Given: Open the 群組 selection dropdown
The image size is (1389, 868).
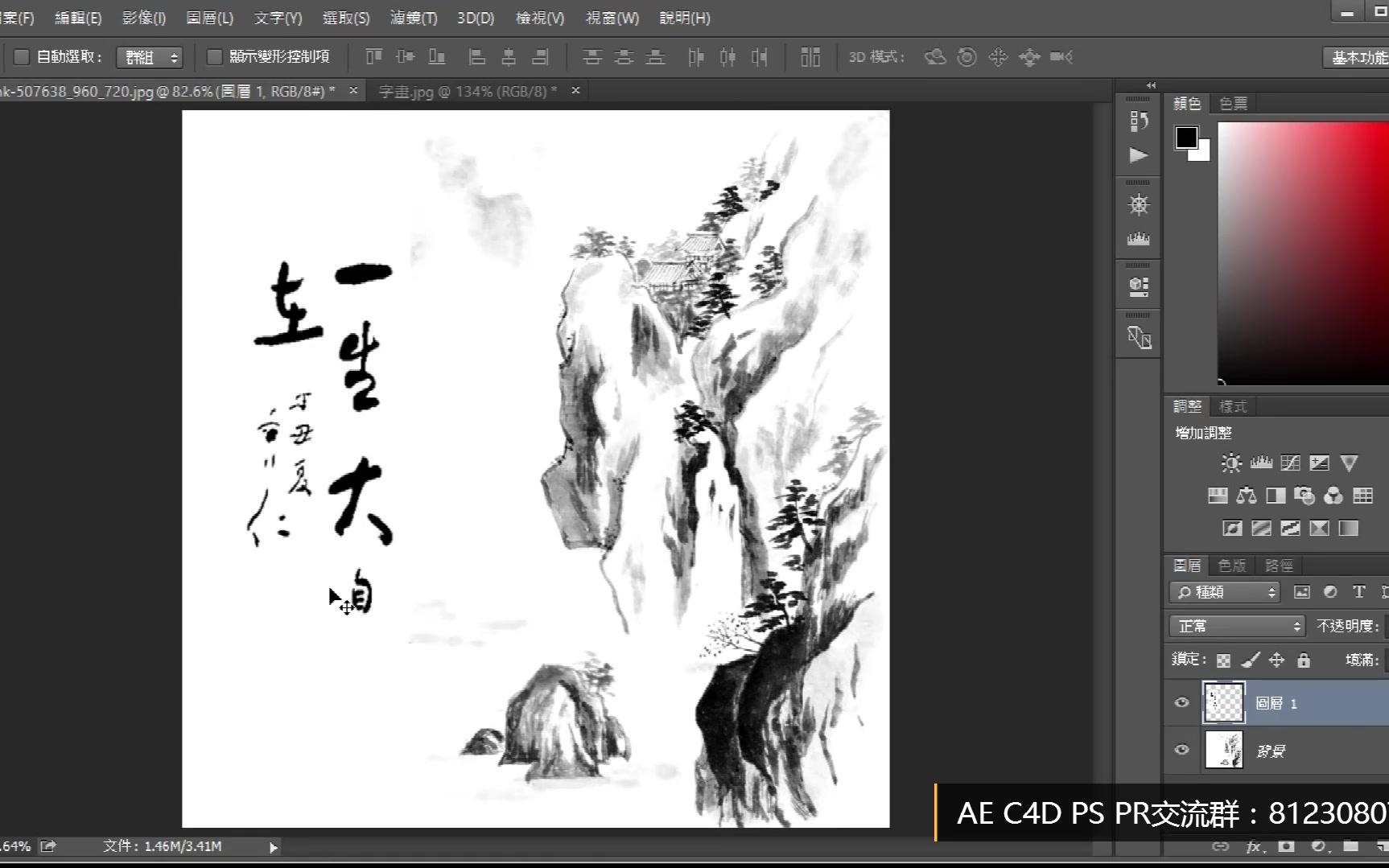Looking at the screenshot, I should tap(149, 57).
